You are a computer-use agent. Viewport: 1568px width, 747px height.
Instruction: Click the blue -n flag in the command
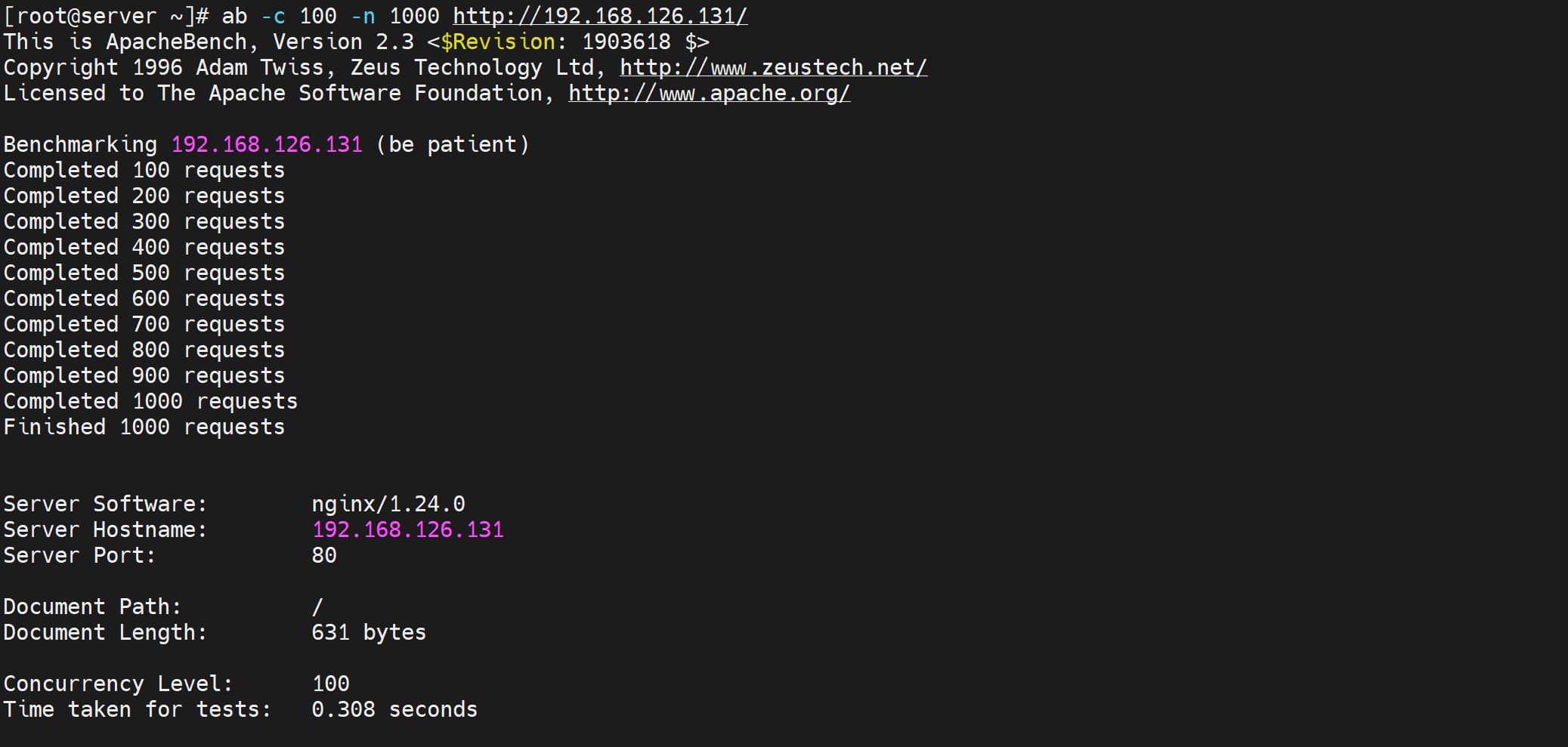[363, 16]
